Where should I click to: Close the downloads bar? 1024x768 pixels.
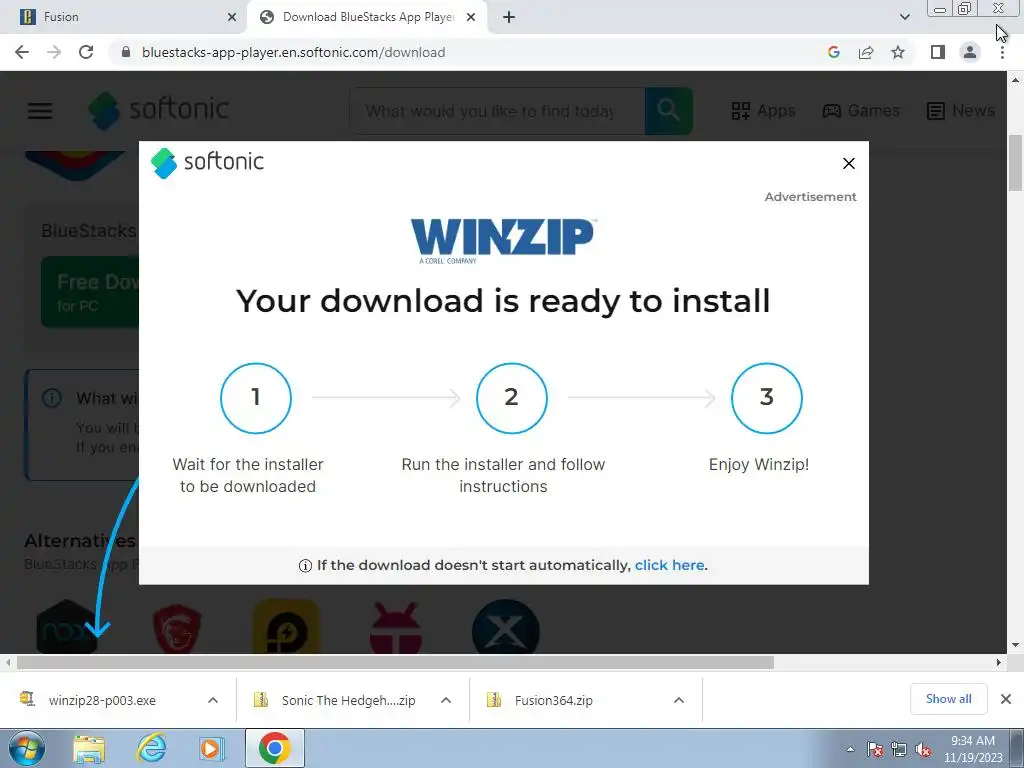(1006, 699)
